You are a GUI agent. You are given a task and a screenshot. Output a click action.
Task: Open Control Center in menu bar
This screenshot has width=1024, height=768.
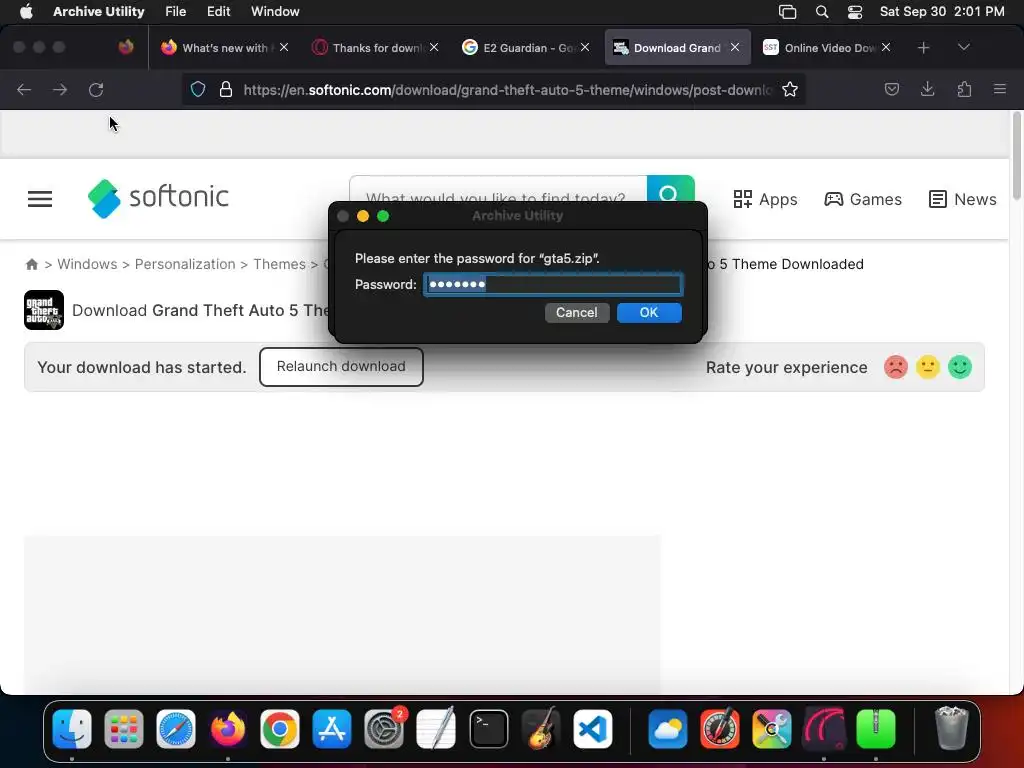click(855, 12)
